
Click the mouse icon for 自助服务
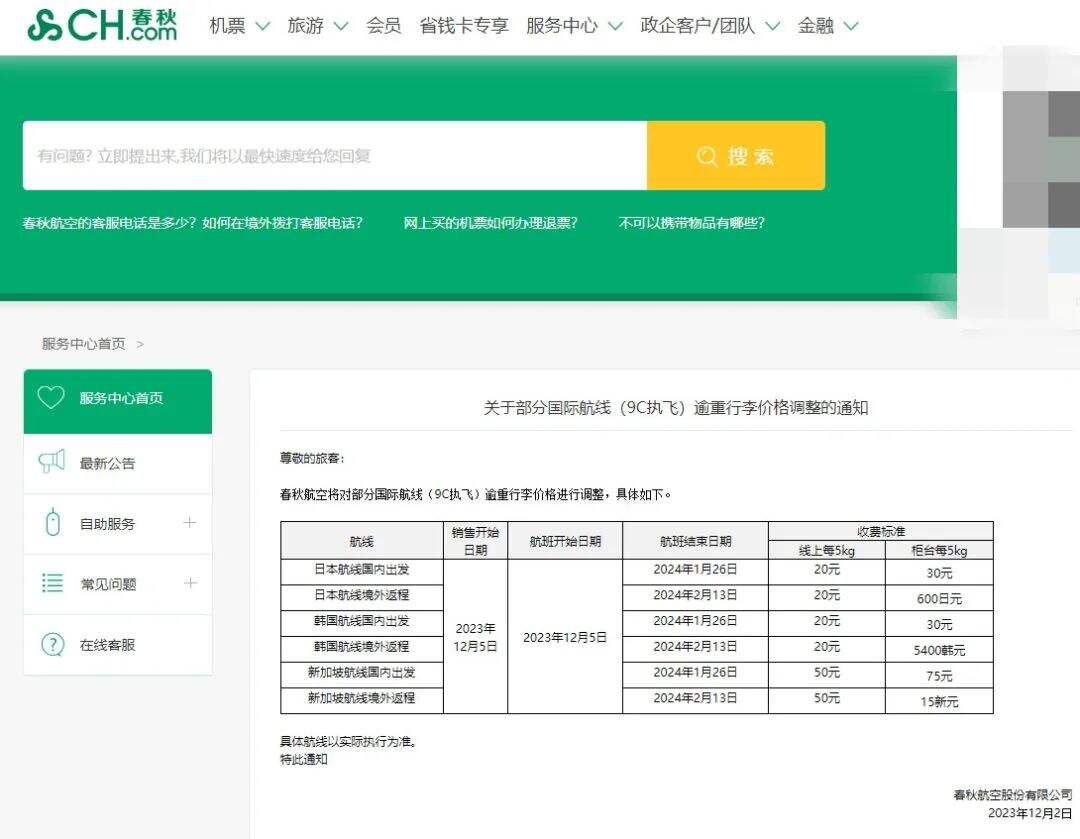click(x=53, y=523)
